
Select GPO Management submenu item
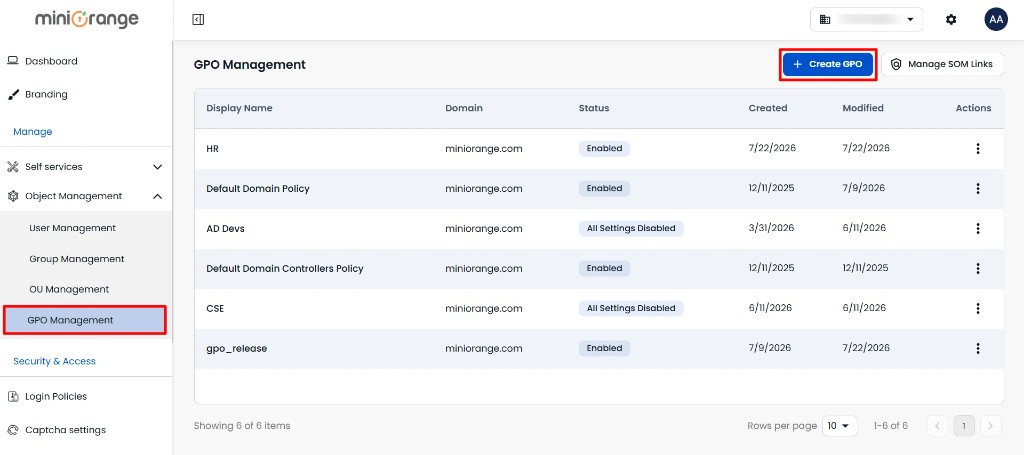click(x=85, y=320)
